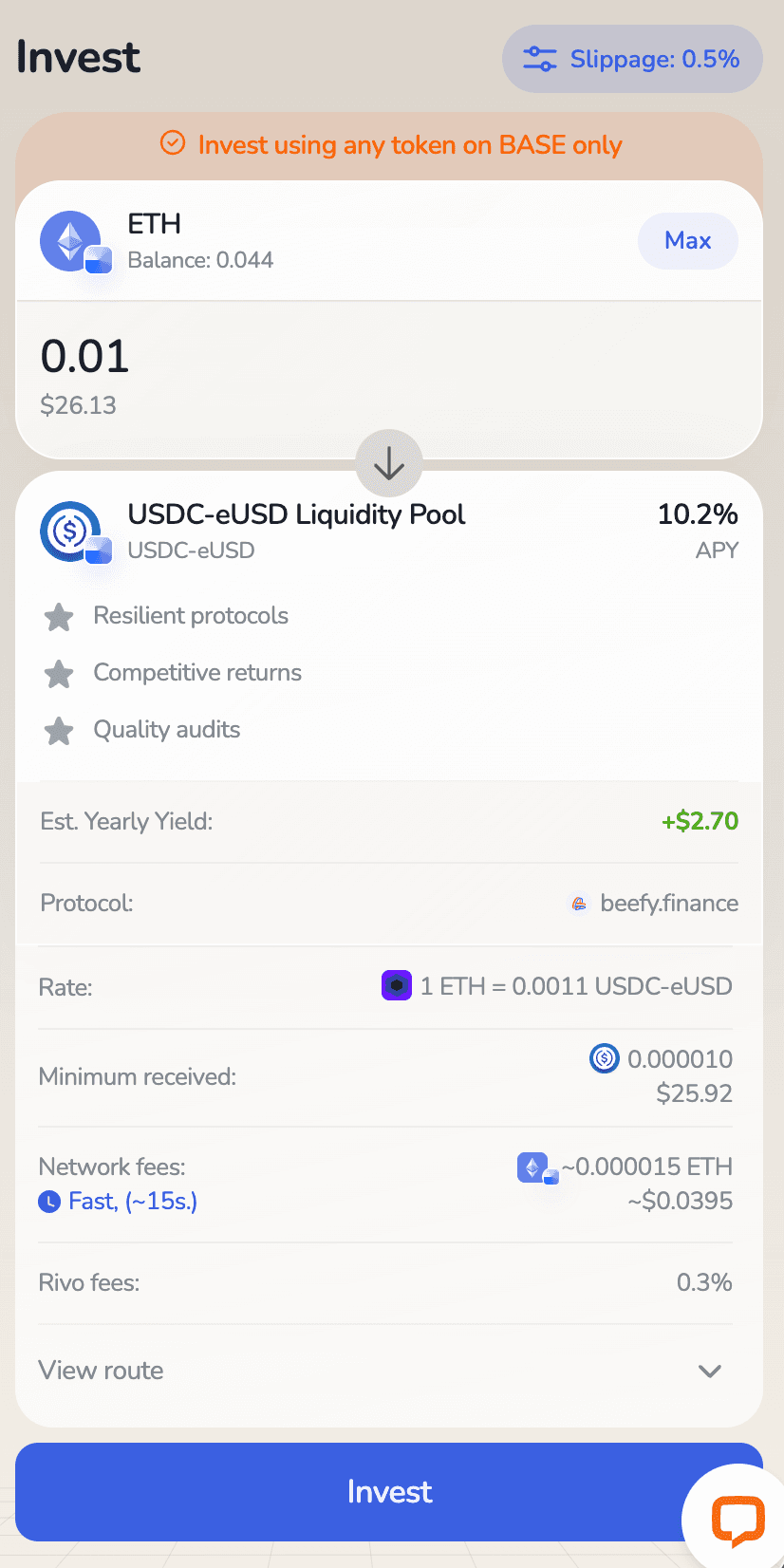Image resolution: width=784 pixels, height=1568 pixels.
Task: Click the Resilient protocols star icon
Action: (59, 617)
